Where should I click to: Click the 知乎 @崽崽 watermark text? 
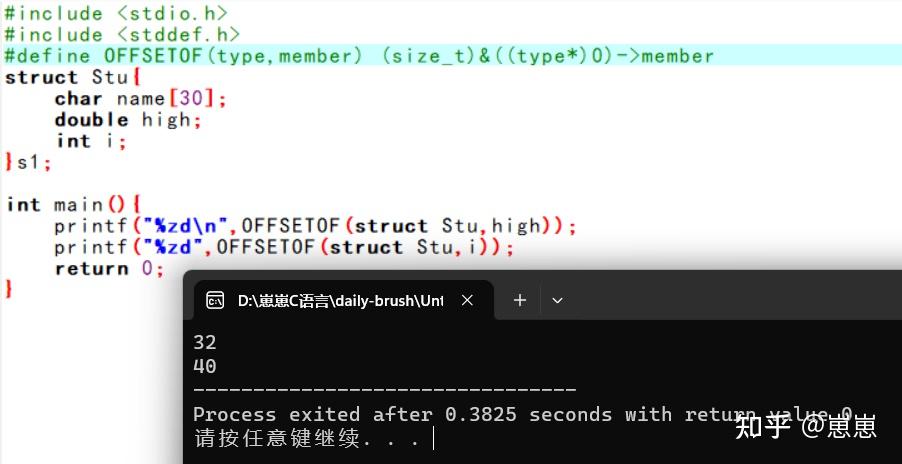pos(806,426)
